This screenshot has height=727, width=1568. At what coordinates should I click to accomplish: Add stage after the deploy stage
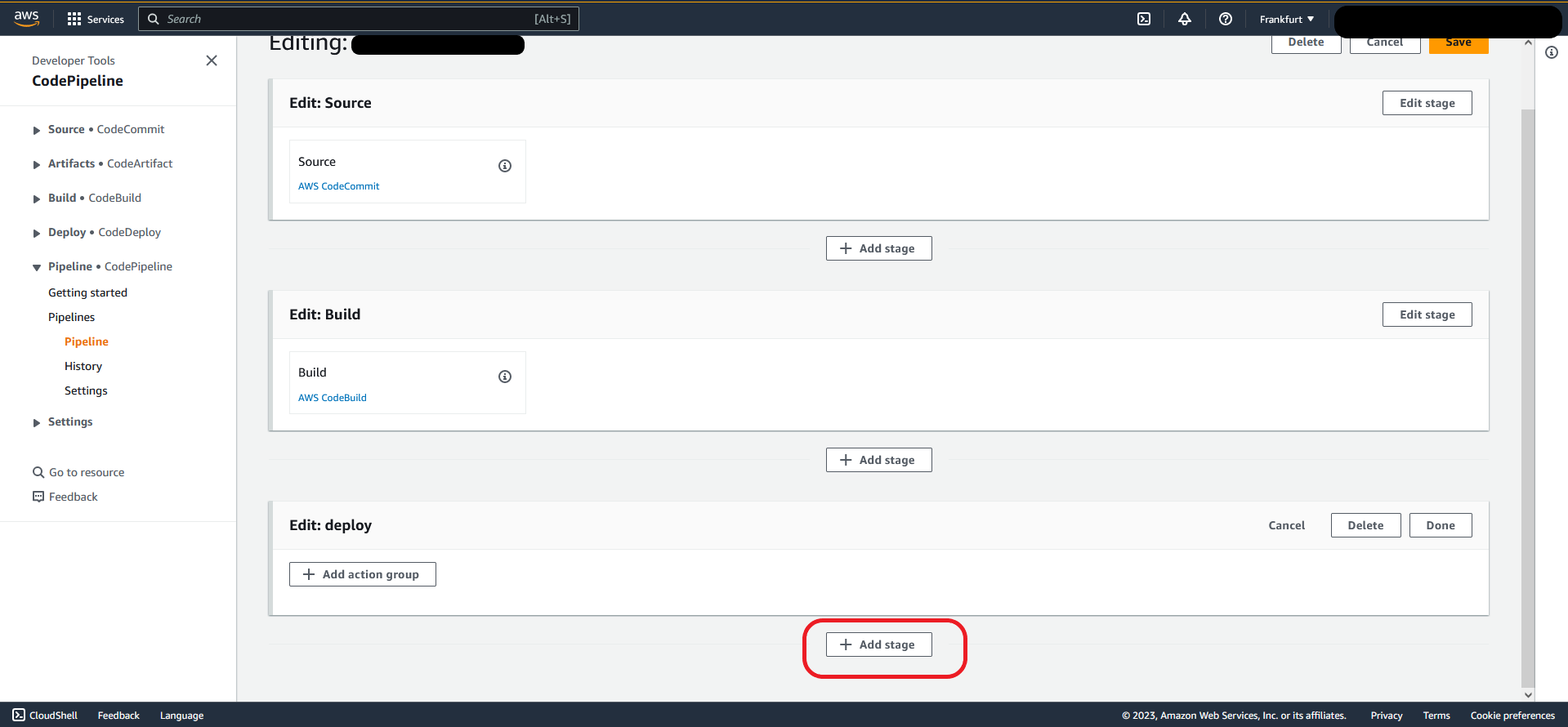pyautogui.click(x=878, y=644)
